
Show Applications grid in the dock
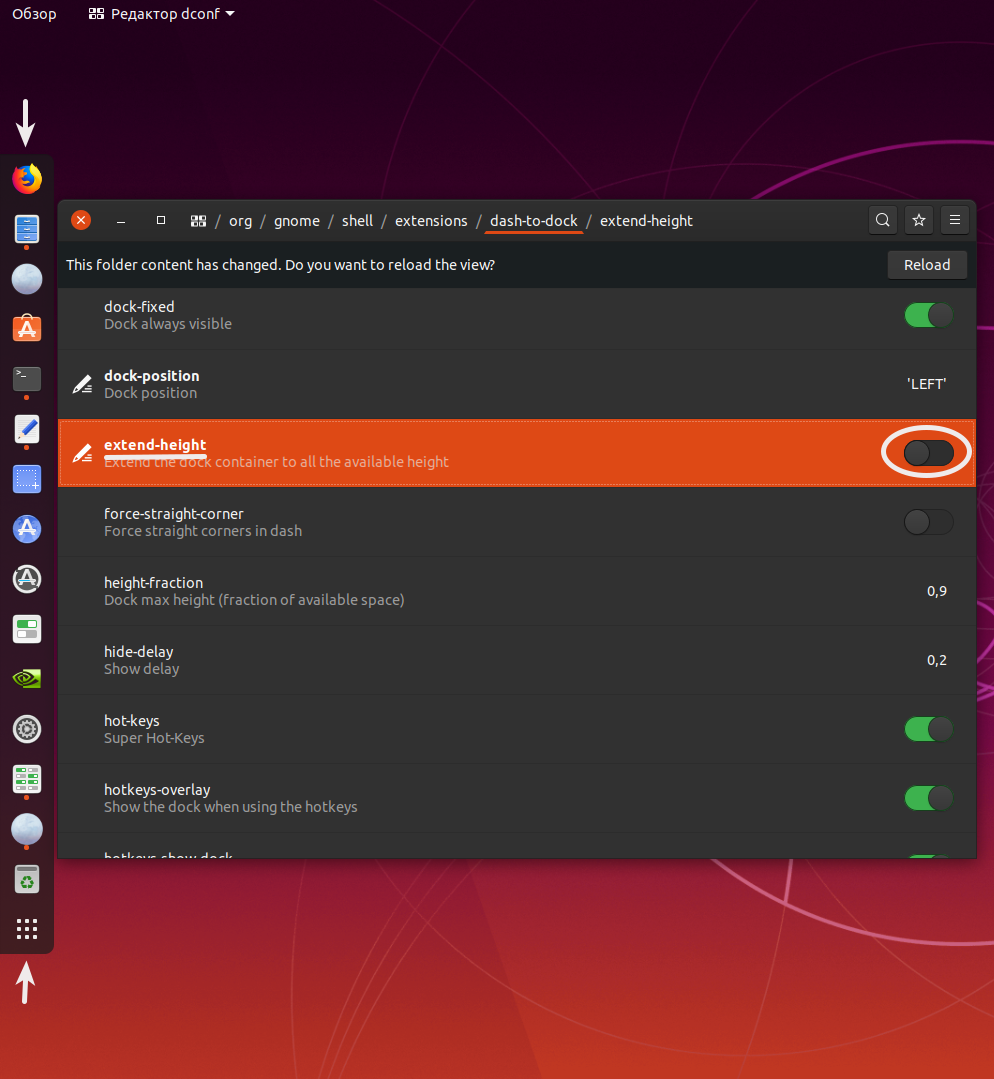tap(27, 929)
